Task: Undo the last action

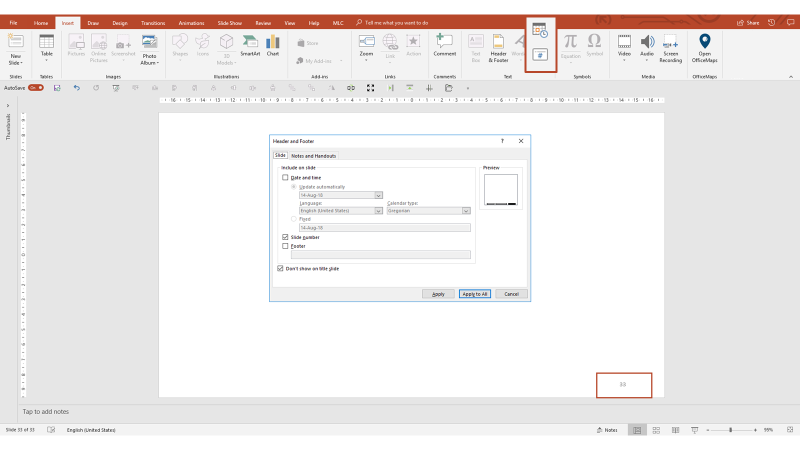Action: point(77,88)
